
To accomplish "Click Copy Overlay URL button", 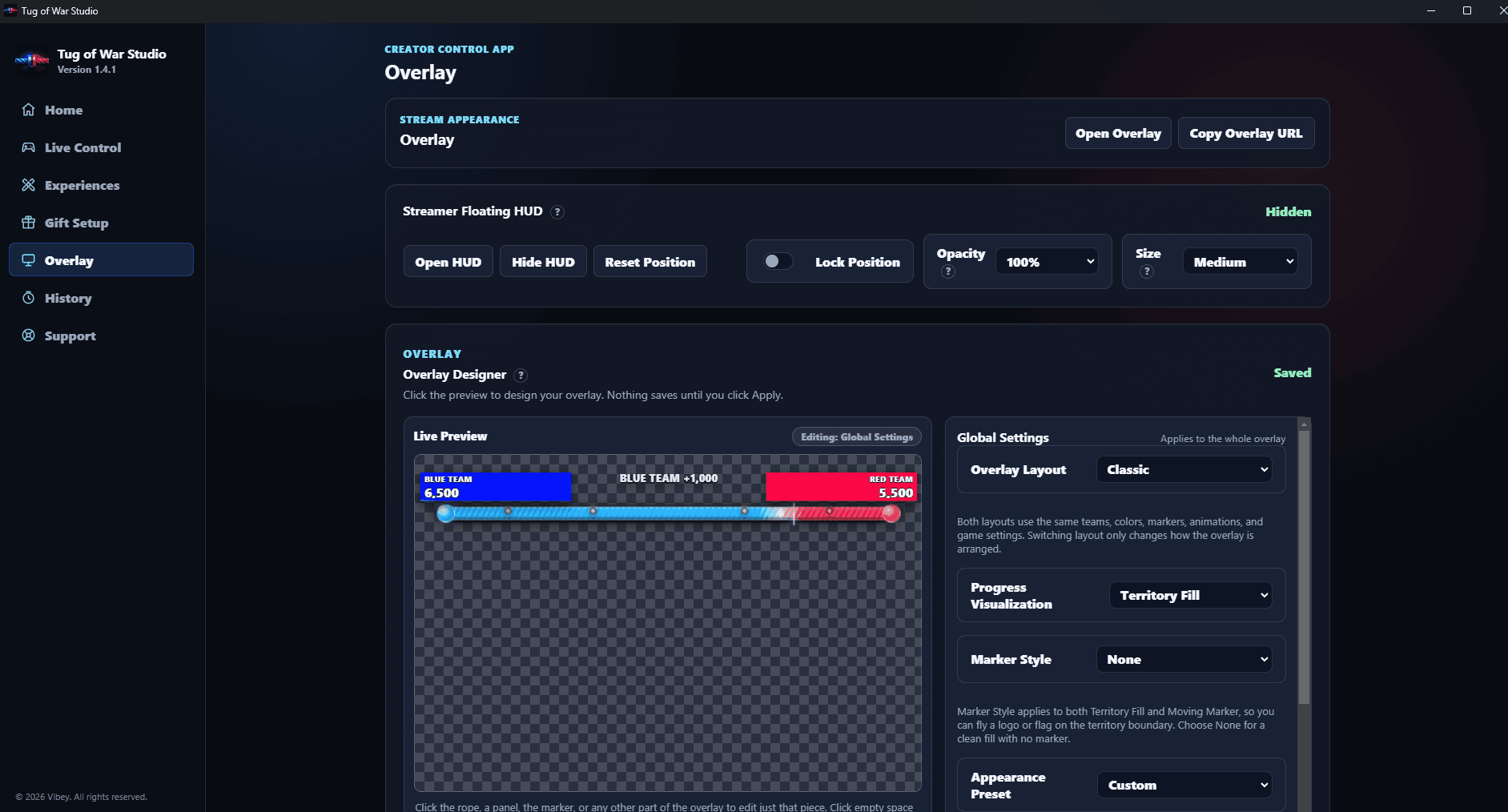I will coord(1246,134).
